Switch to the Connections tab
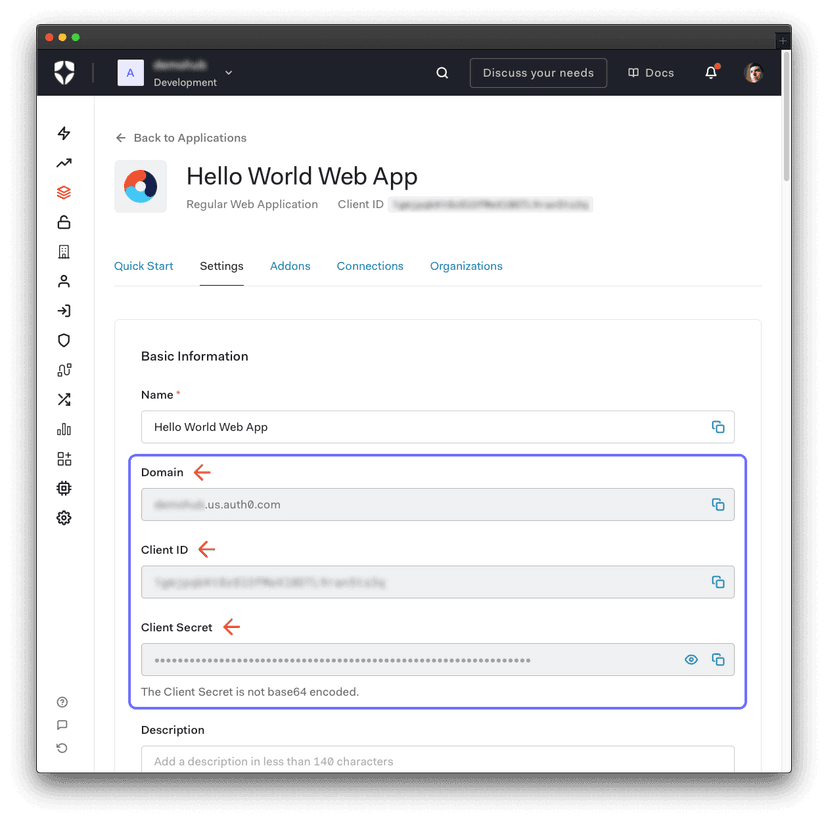This screenshot has width=828, height=821. pyautogui.click(x=370, y=266)
